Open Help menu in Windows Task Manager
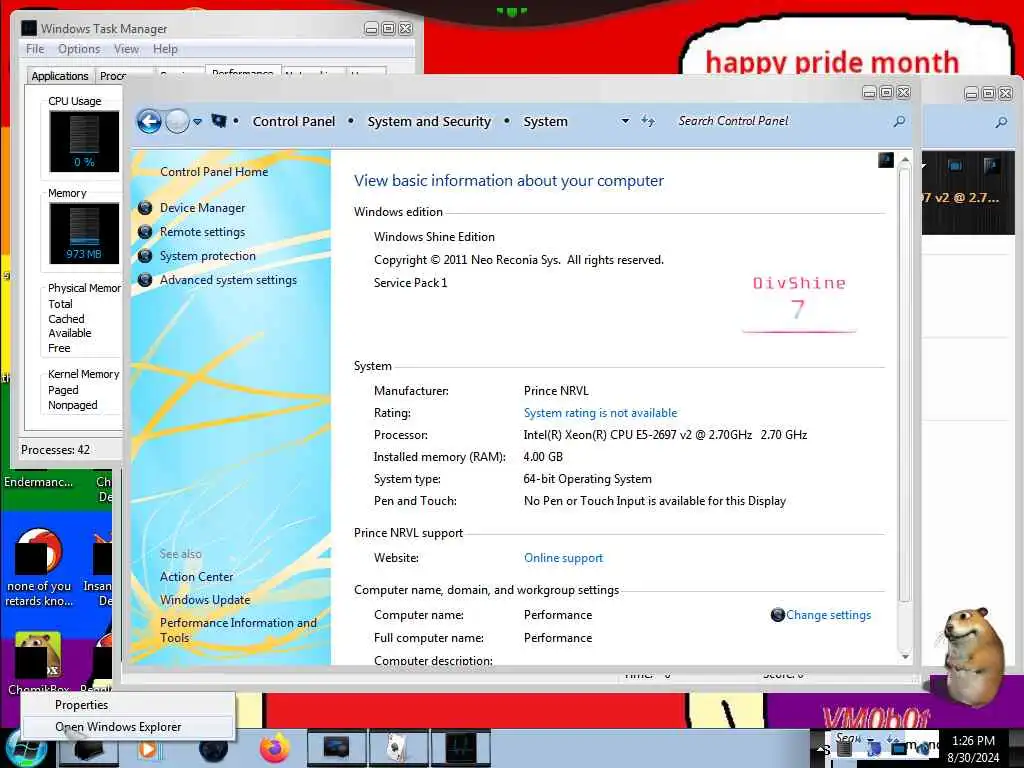 [x=165, y=49]
